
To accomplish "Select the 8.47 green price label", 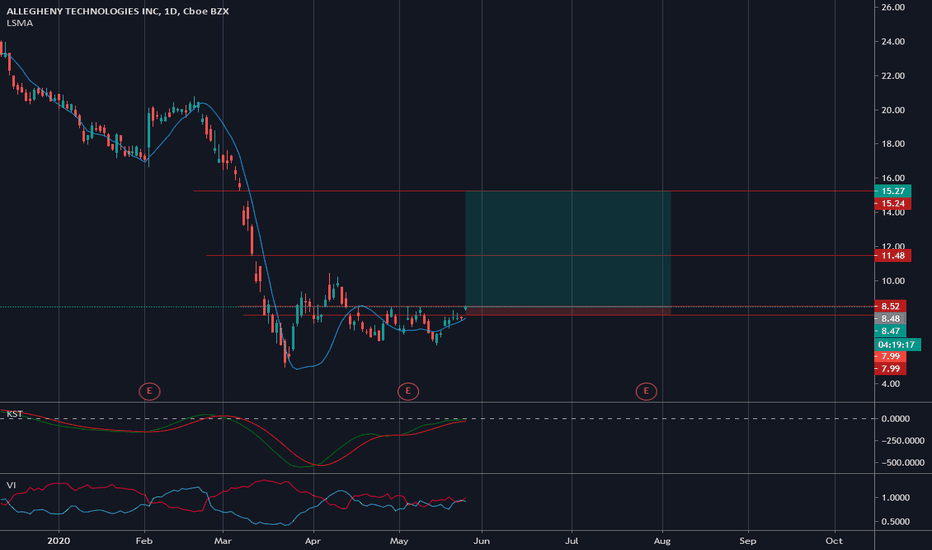I will click(x=890, y=331).
